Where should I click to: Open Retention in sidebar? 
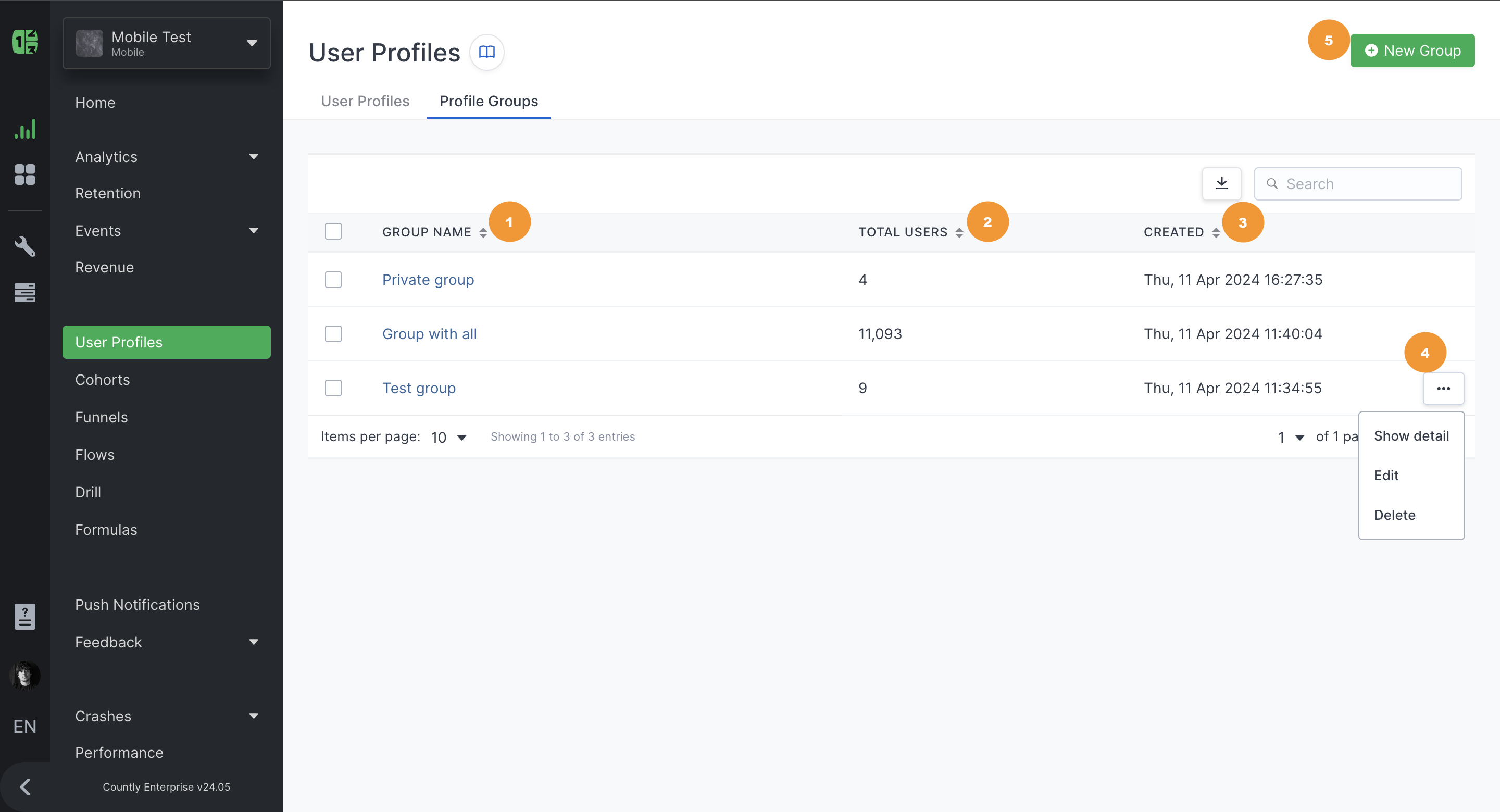pyautogui.click(x=108, y=193)
